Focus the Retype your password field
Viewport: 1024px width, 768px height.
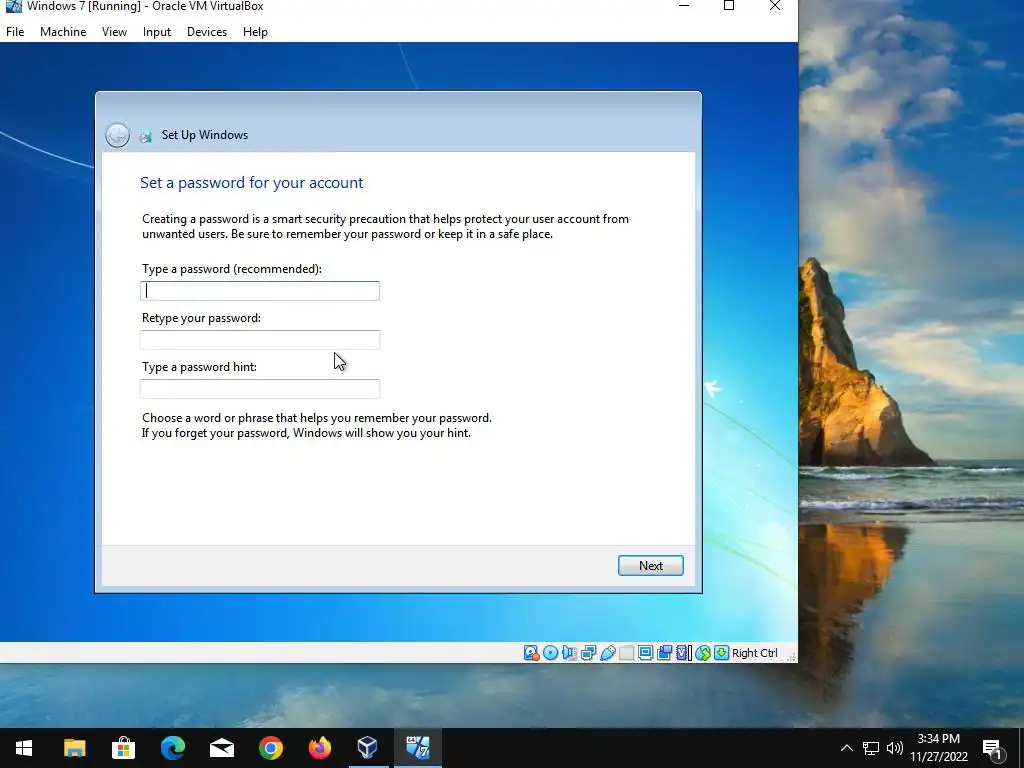(x=260, y=340)
